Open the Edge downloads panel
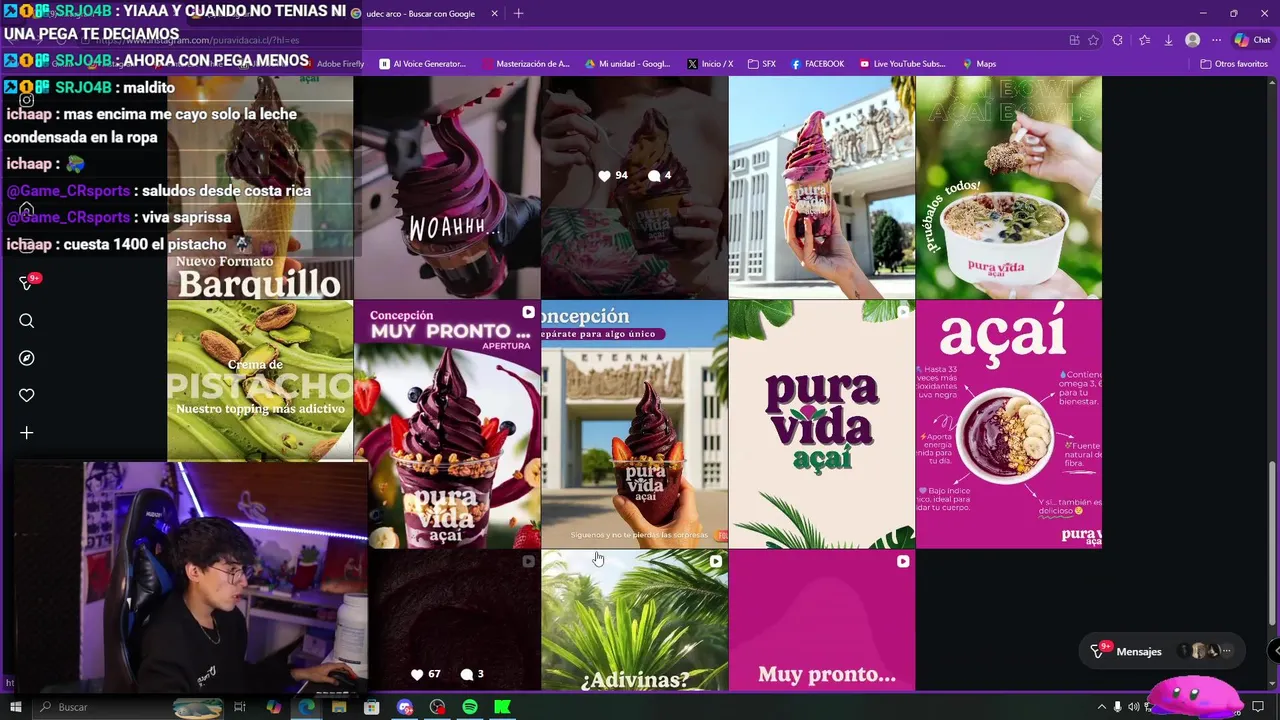 [x=1168, y=40]
